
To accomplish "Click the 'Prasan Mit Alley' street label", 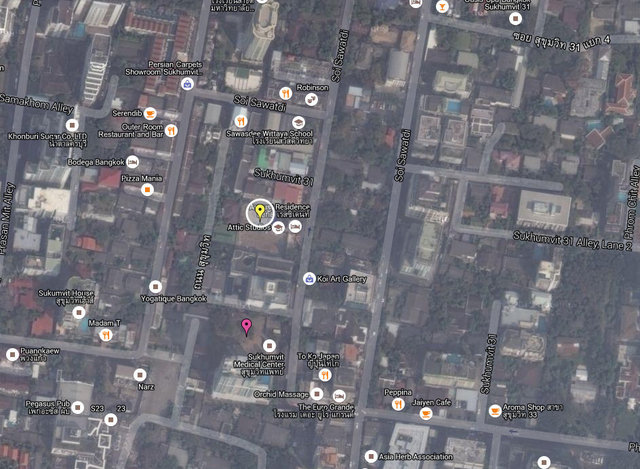I will pos(7,219).
